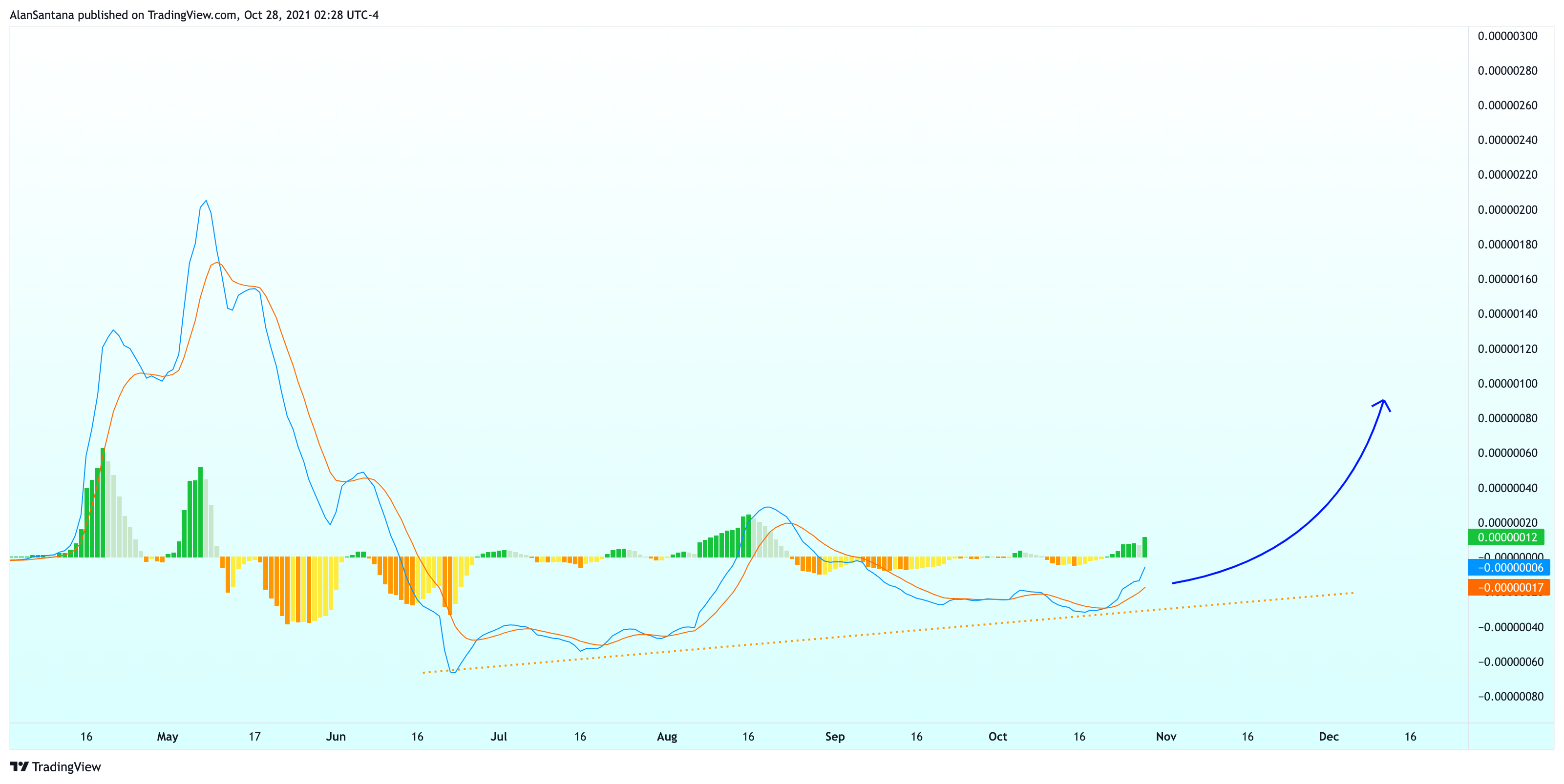Click the 0.00000060 price axis label

(1507, 454)
